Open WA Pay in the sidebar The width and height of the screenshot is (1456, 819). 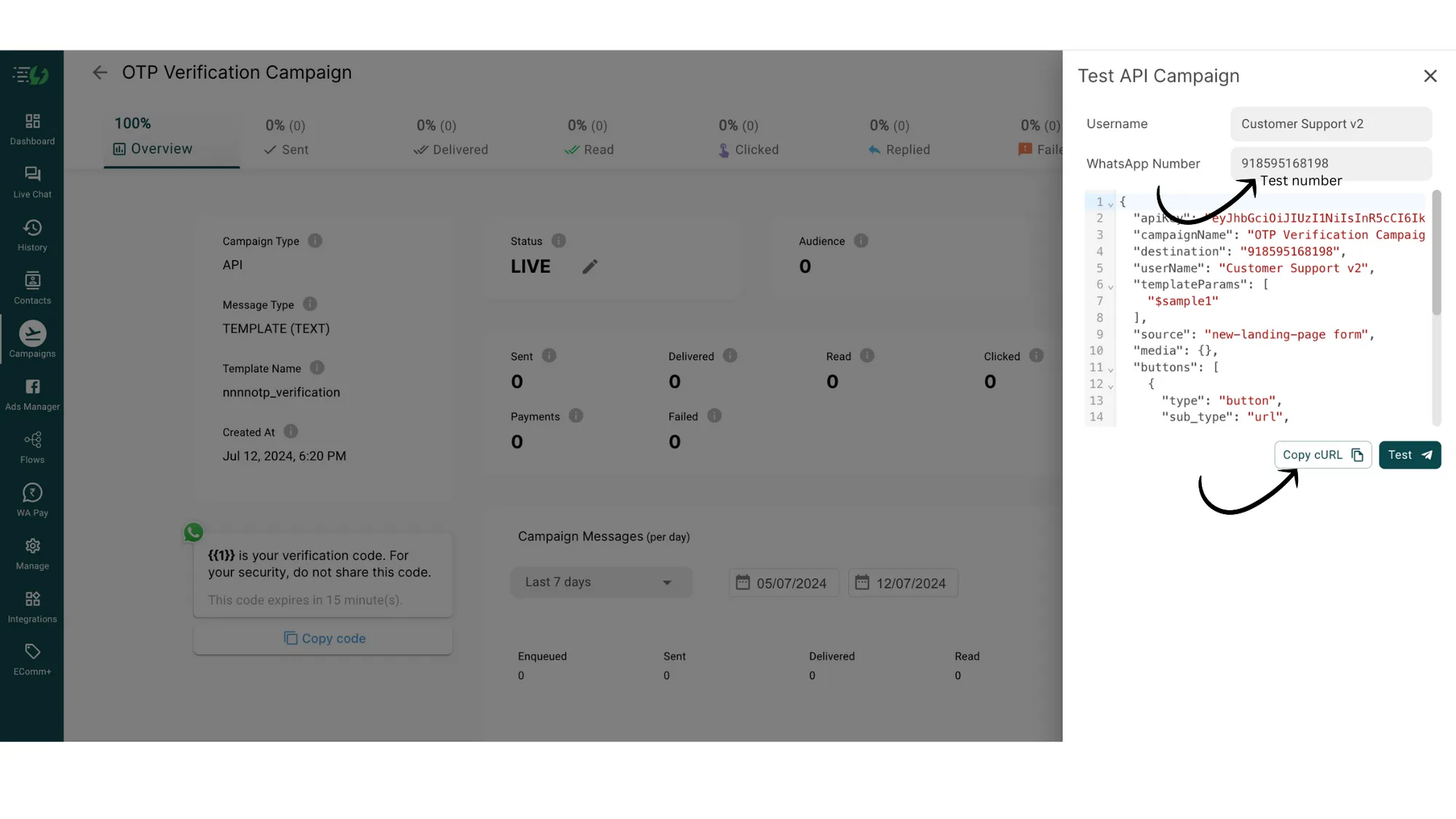[x=32, y=501]
